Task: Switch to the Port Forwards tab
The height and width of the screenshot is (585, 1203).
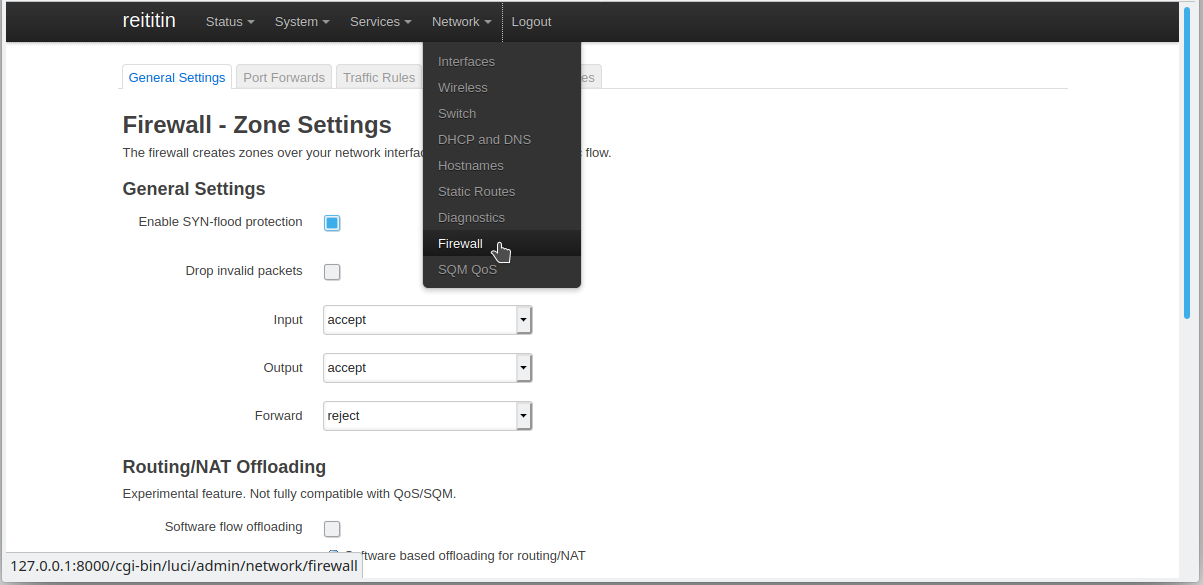Action: tap(284, 78)
